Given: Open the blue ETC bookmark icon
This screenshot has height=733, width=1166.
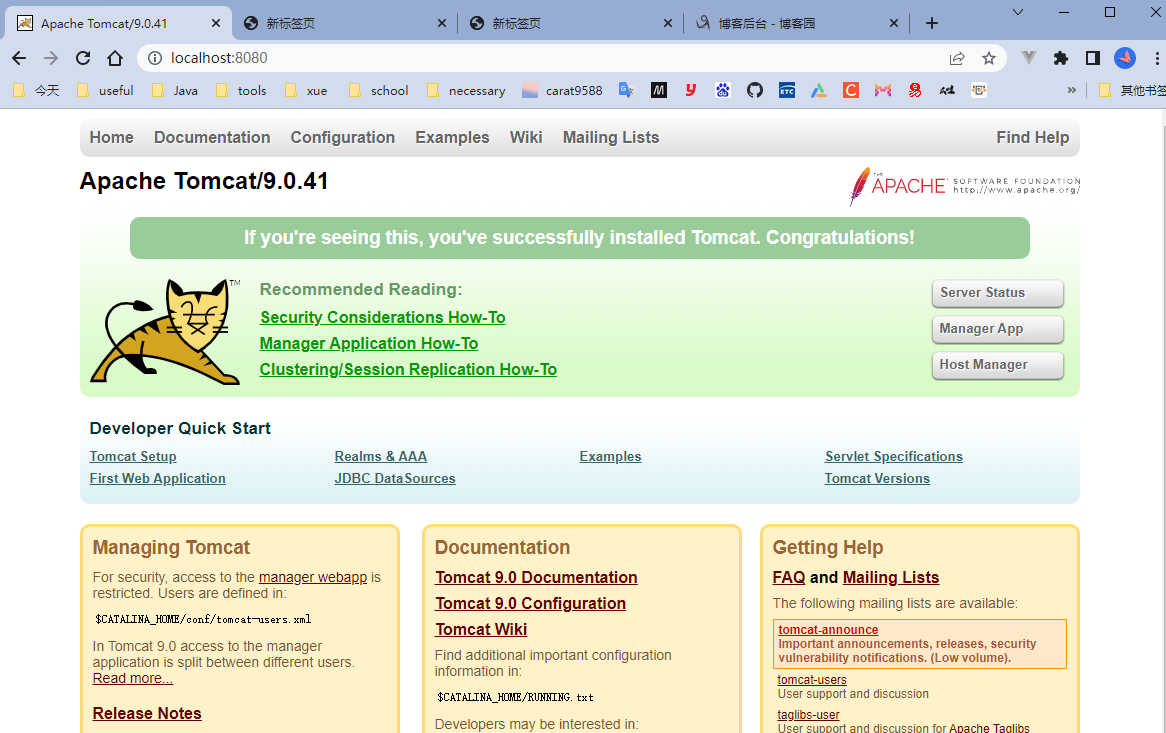Looking at the screenshot, I should pyautogui.click(x=787, y=91).
